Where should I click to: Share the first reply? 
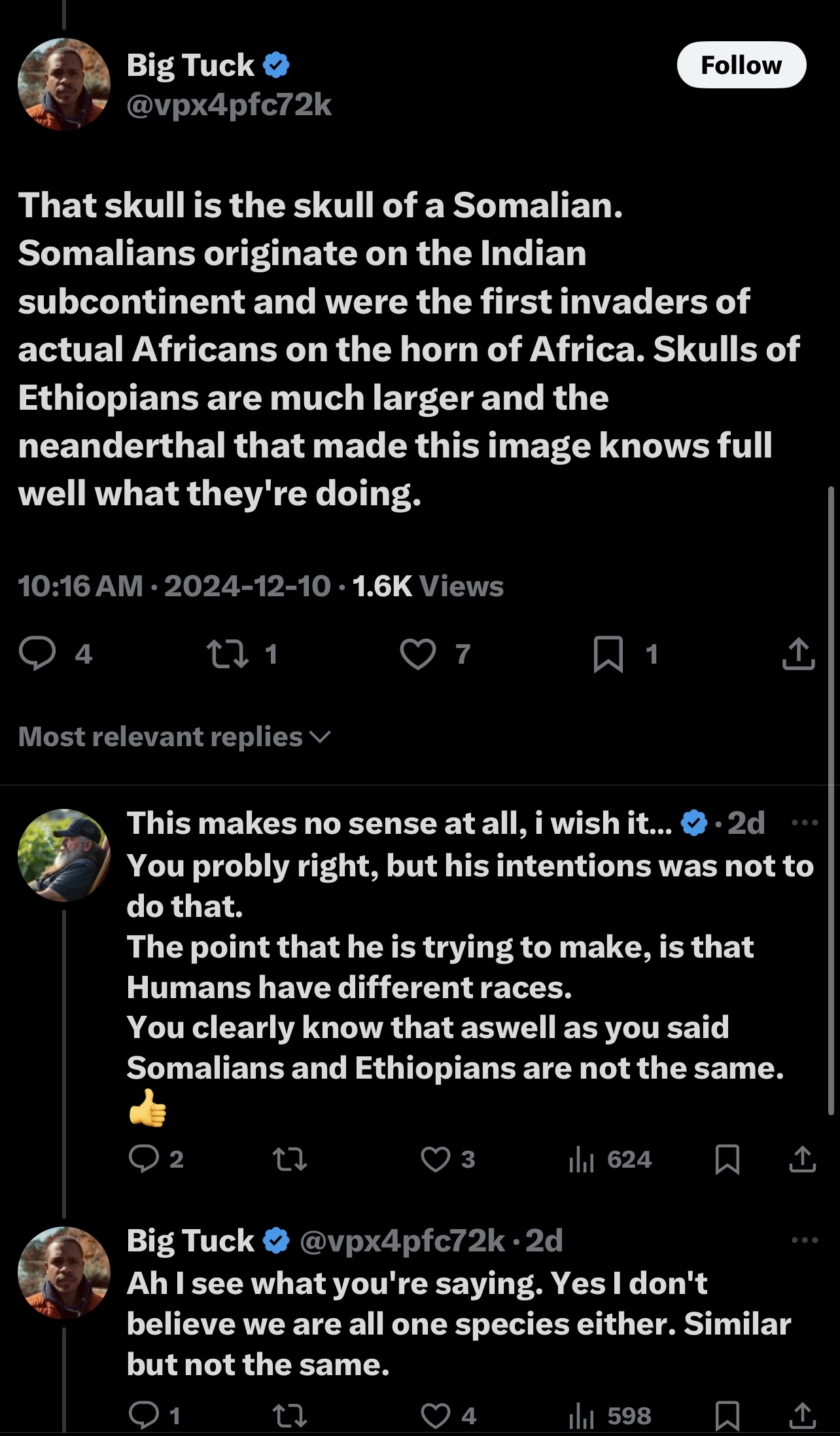pyautogui.click(x=802, y=1159)
